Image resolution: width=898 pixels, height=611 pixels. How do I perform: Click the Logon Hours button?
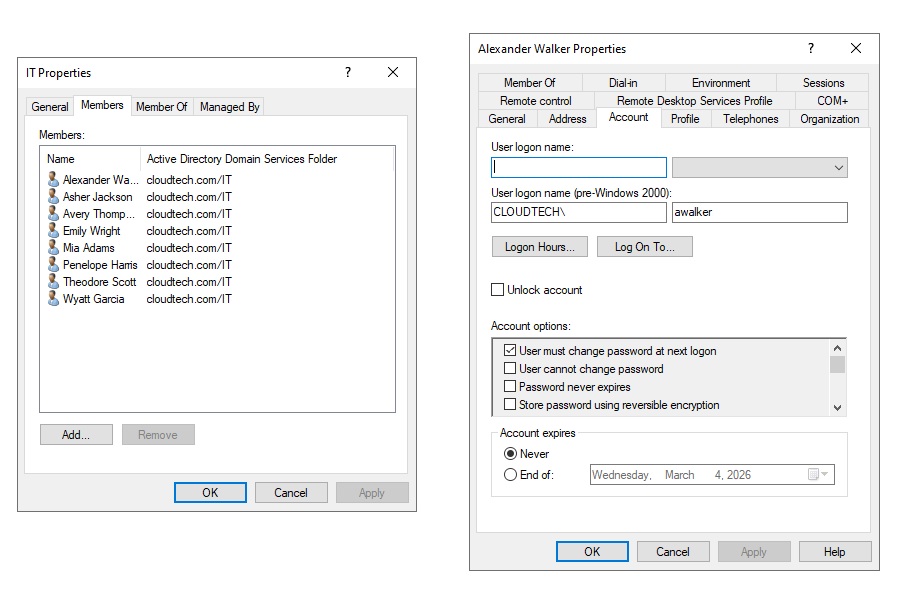tap(539, 247)
